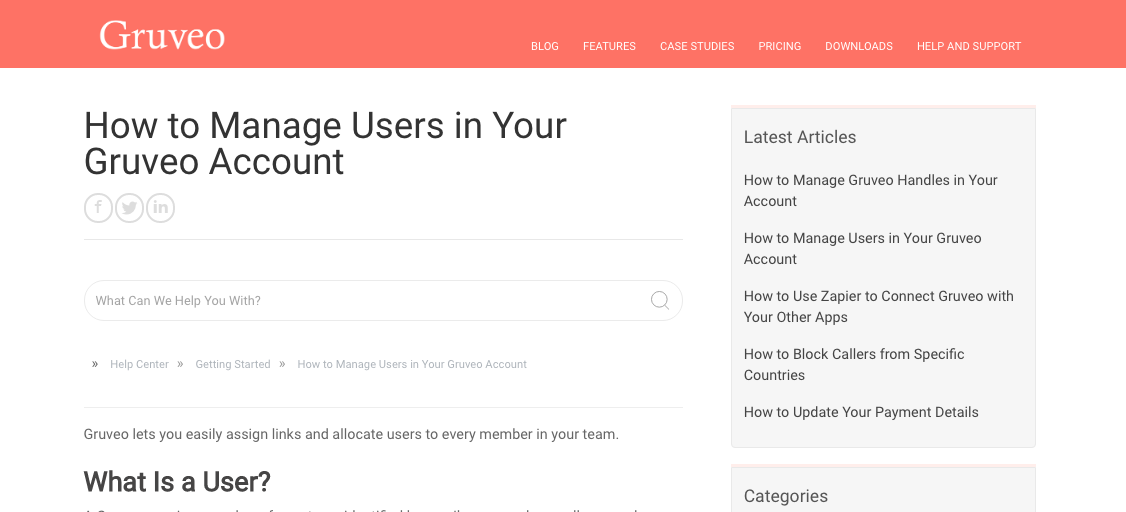Open 'How to Update Your Payment Details'
1126x512 pixels.
(x=861, y=412)
